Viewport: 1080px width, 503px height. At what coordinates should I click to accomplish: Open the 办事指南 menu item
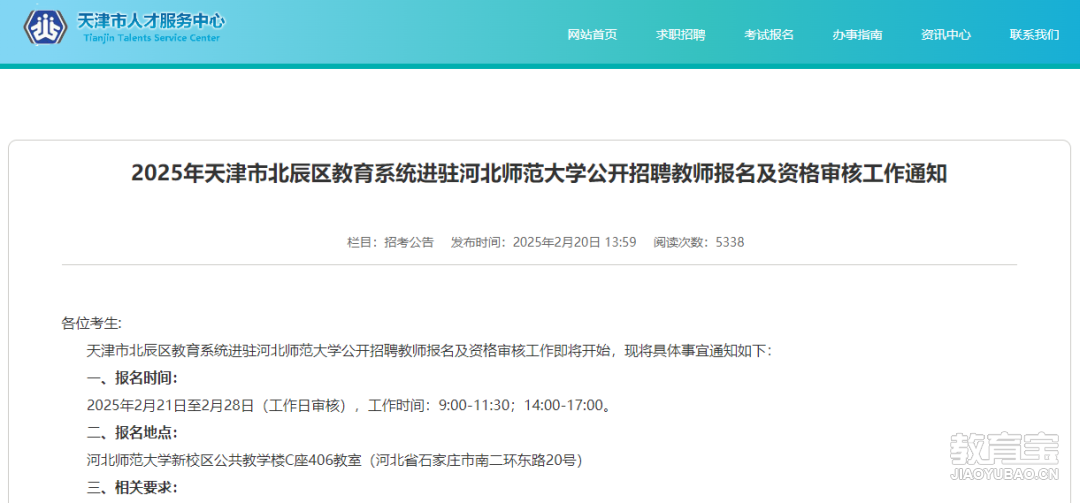tap(857, 35)
